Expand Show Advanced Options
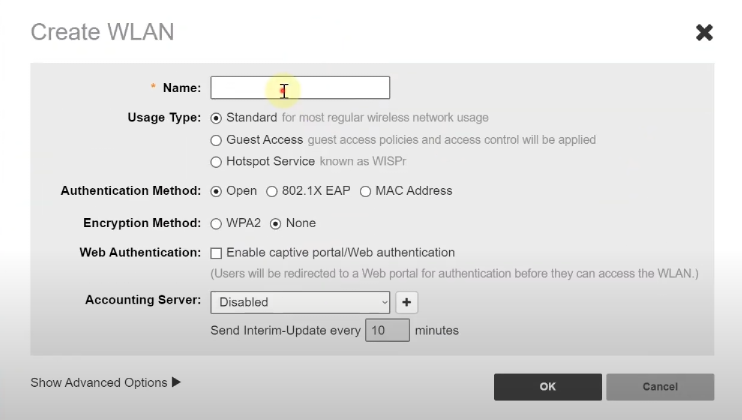The image size is (742, 420). (106, 382)
